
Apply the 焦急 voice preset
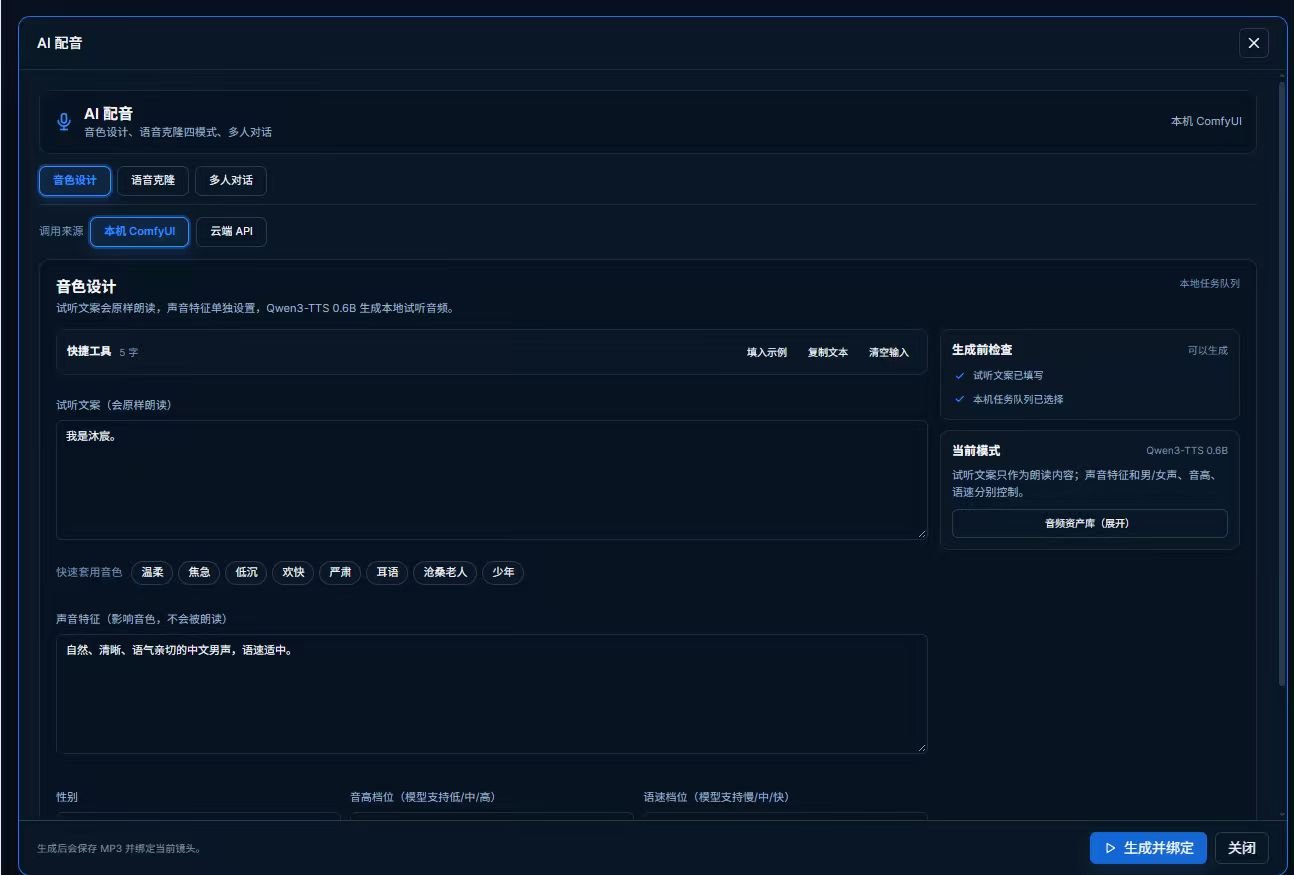click(199, 573)
